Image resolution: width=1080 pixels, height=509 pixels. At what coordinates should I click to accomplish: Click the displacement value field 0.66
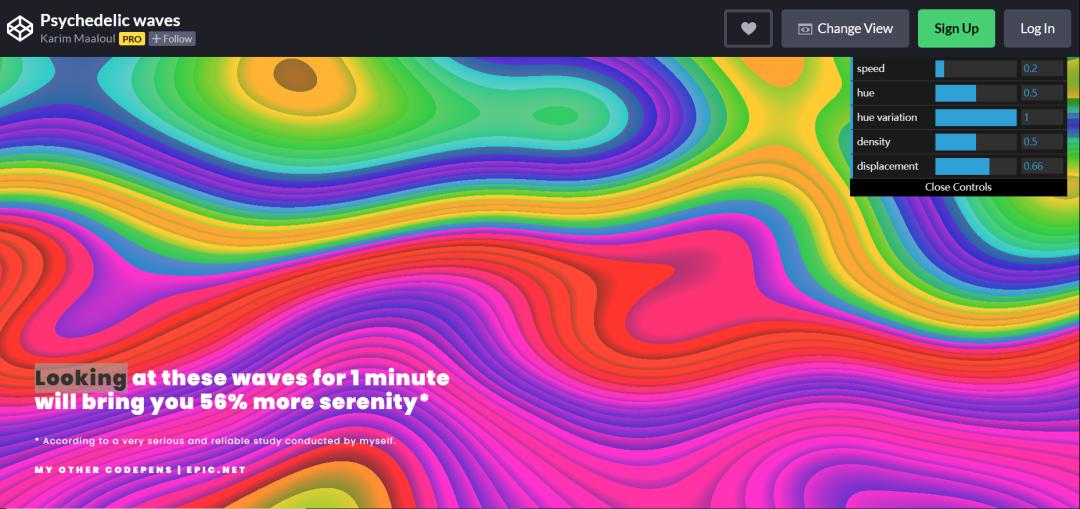[x=1041, y=166]
